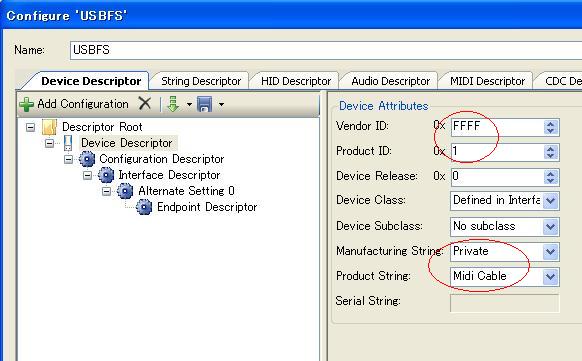The width and height of the screenshot is (582, 361).
Task: Click the gear icon beside Alternate Setting 0
Action: [x=125, y=191]
